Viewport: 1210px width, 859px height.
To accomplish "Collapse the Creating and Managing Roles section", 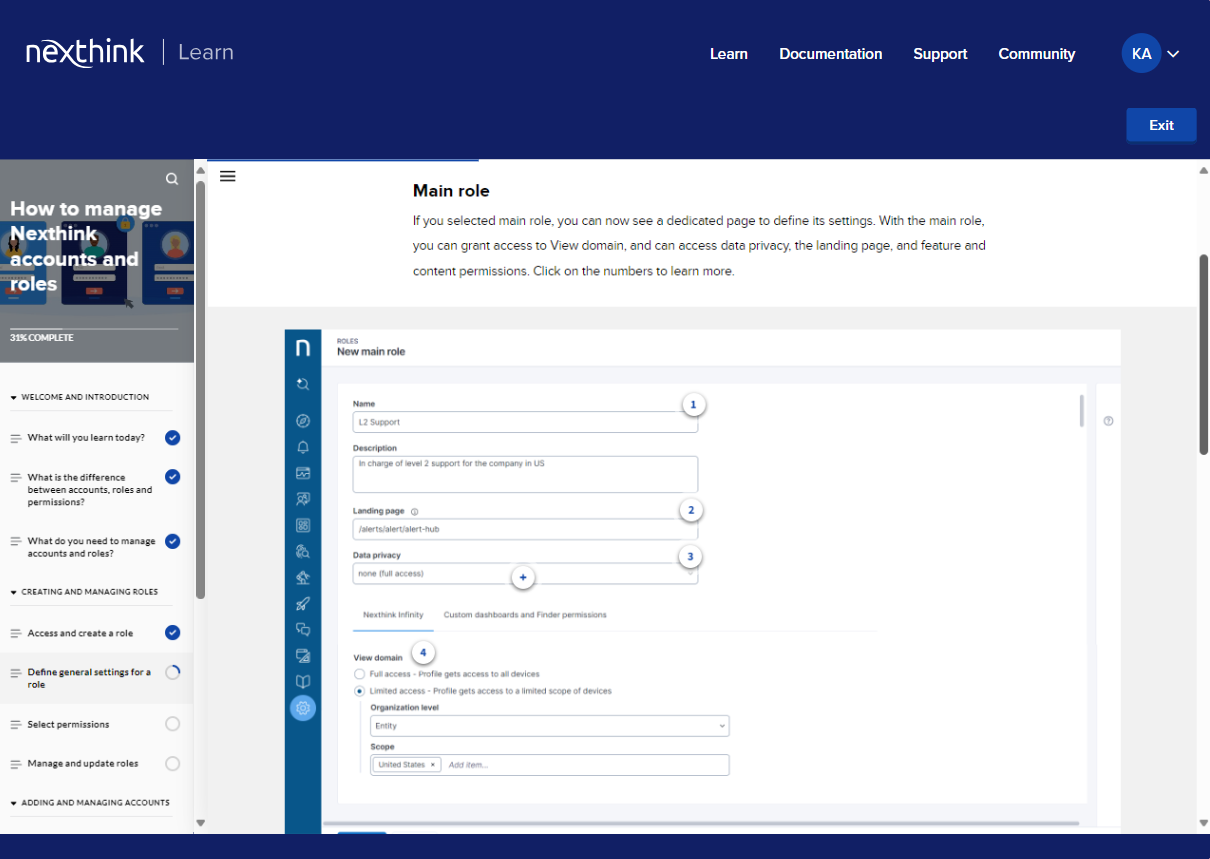I will 14,592.
